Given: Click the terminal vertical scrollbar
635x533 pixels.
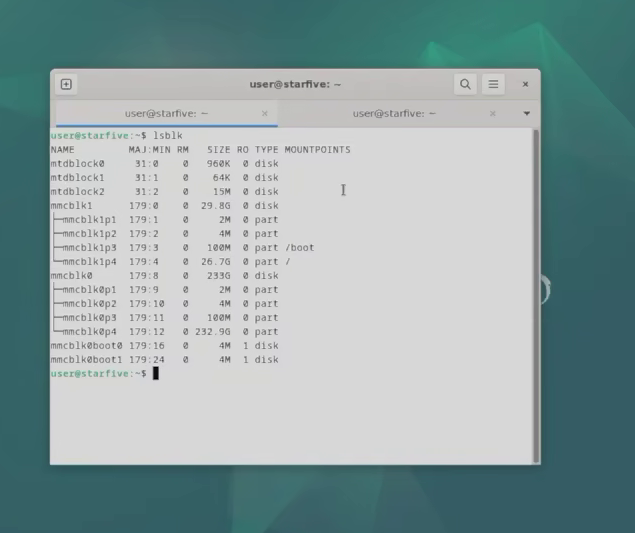Looking at the screenshot, I should click(x=536, y=296).
